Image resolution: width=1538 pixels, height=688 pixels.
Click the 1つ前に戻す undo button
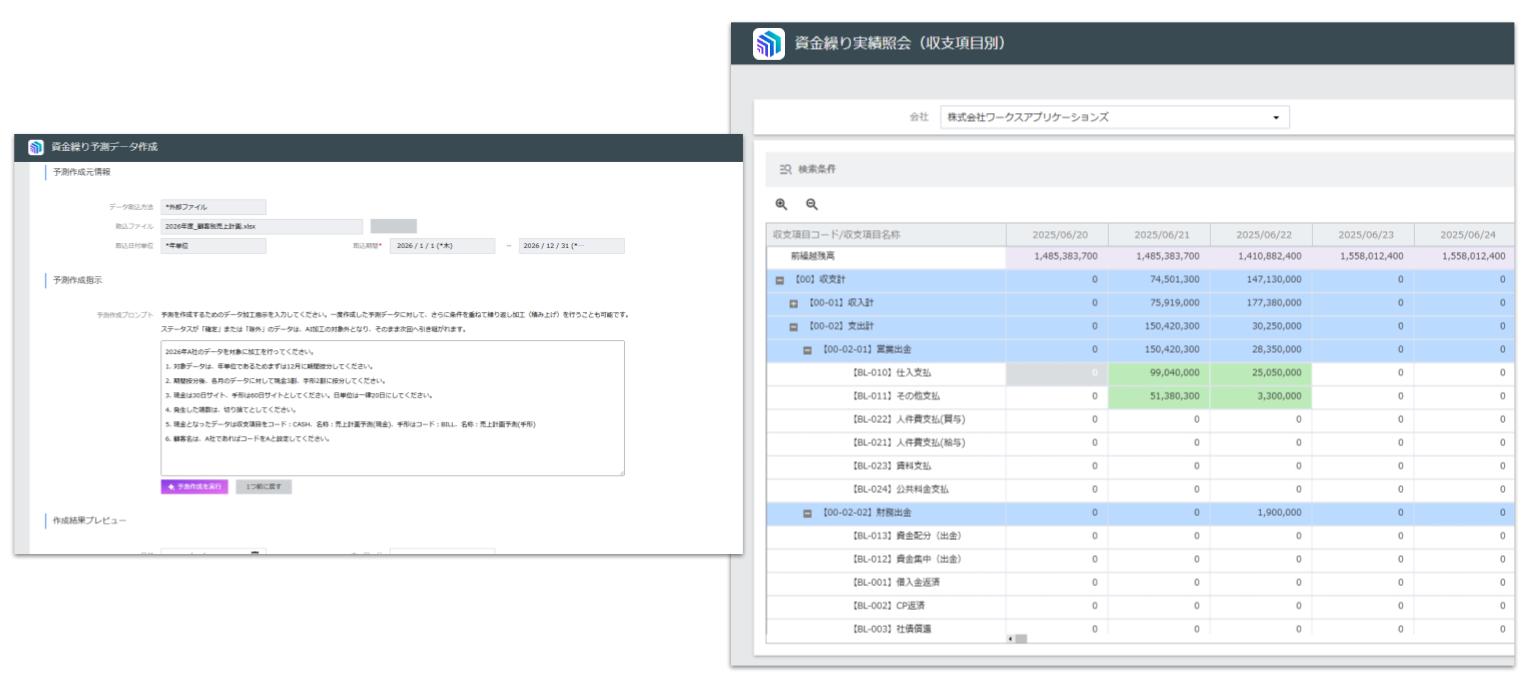pyautogui.click(x=264, y=486)
